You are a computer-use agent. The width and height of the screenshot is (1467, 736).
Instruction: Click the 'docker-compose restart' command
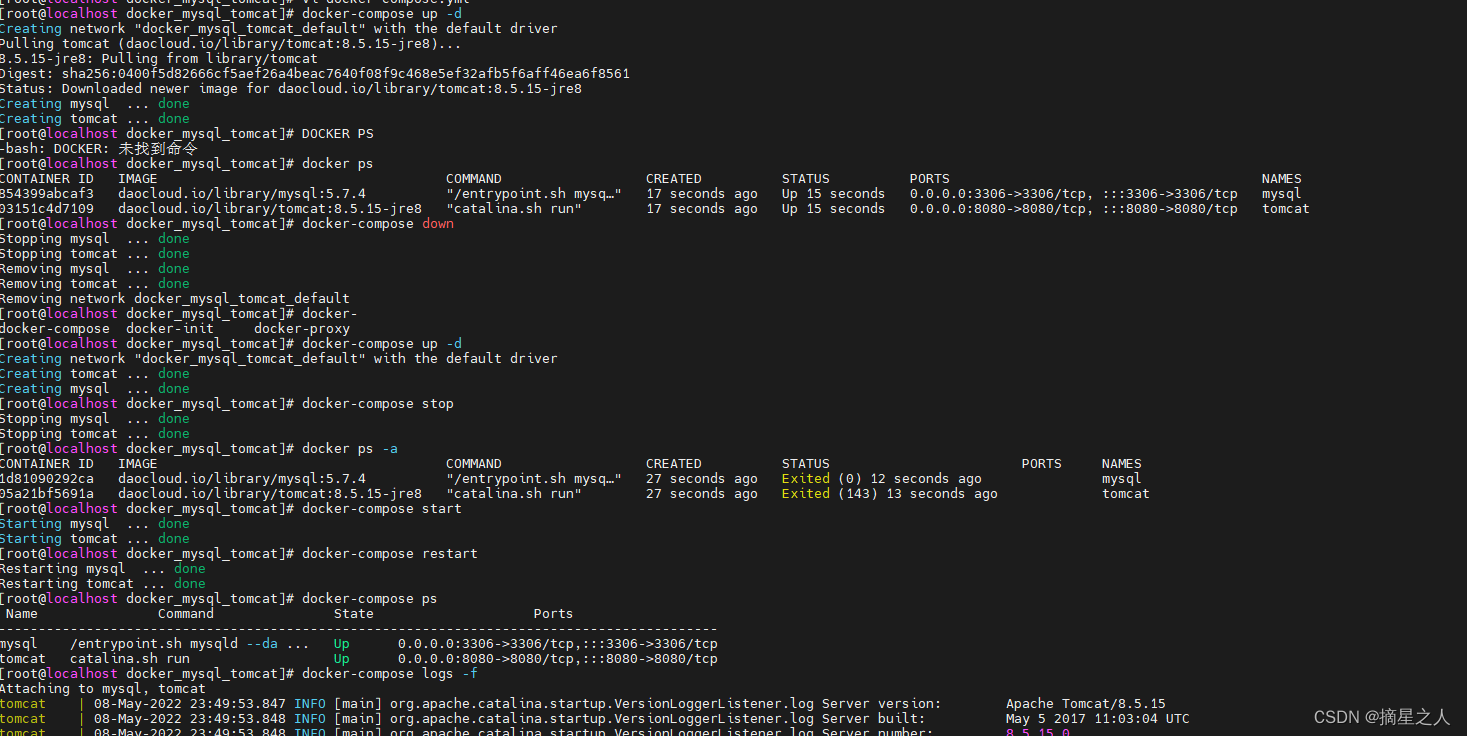[389, 554]
